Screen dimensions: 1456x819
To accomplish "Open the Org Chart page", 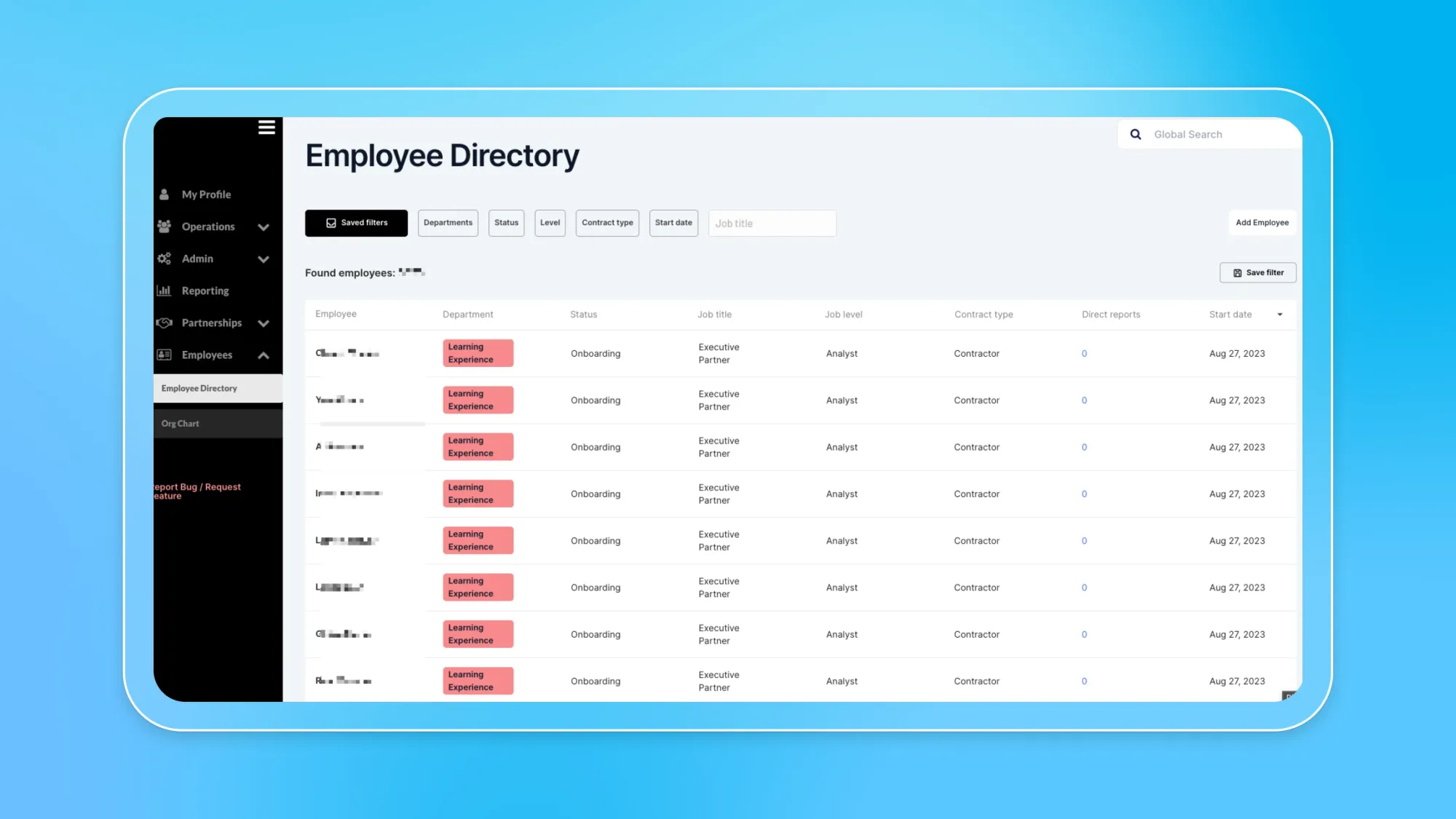I will click(x=180, y=423).
